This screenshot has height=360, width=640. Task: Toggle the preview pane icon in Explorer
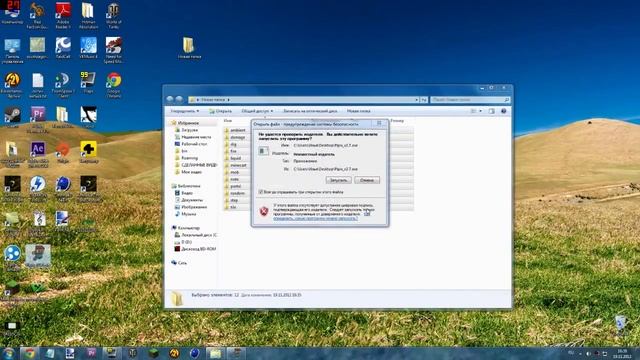(x=492, y=111)
